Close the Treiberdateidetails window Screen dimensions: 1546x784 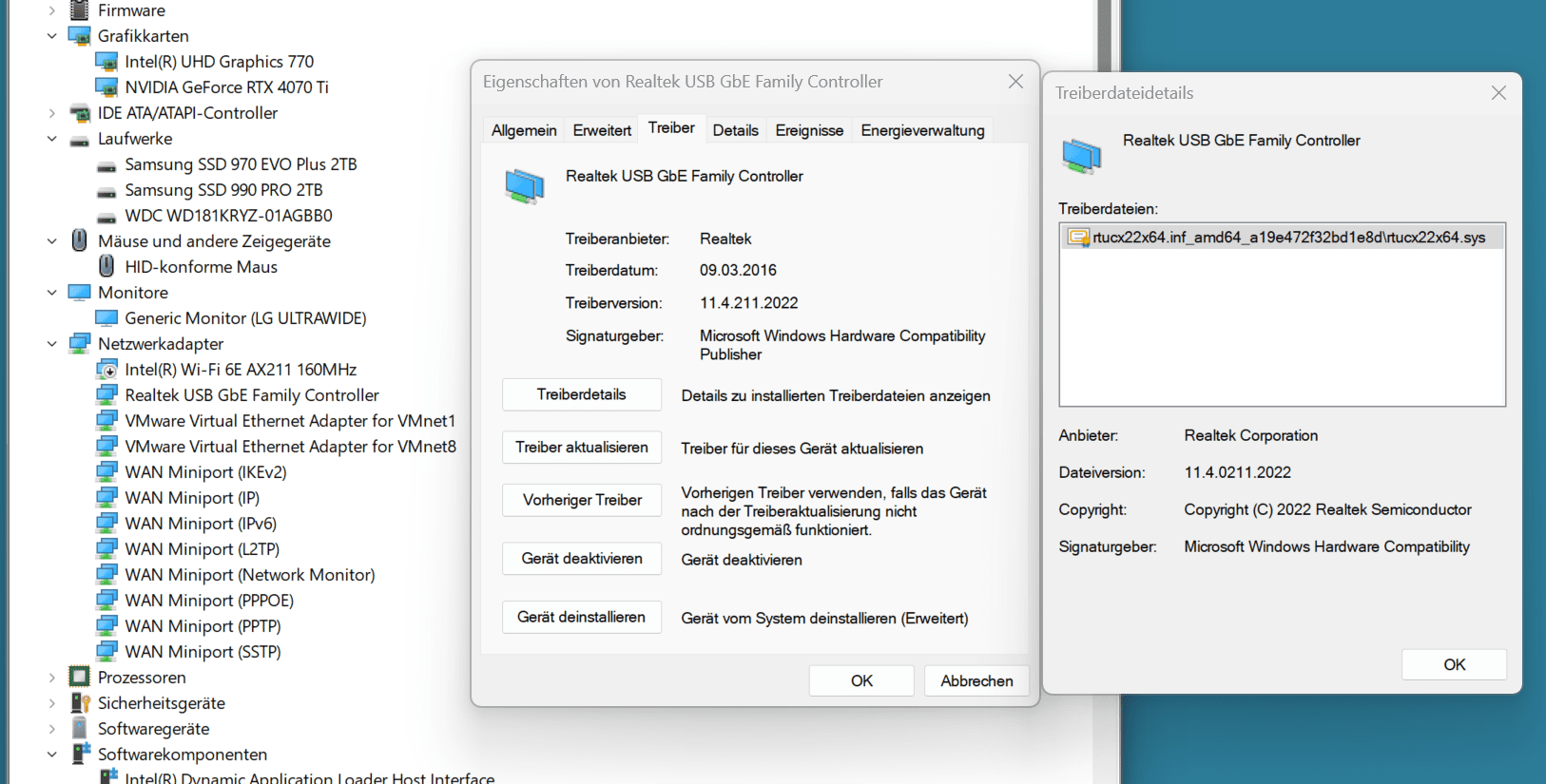[1498, 93]
